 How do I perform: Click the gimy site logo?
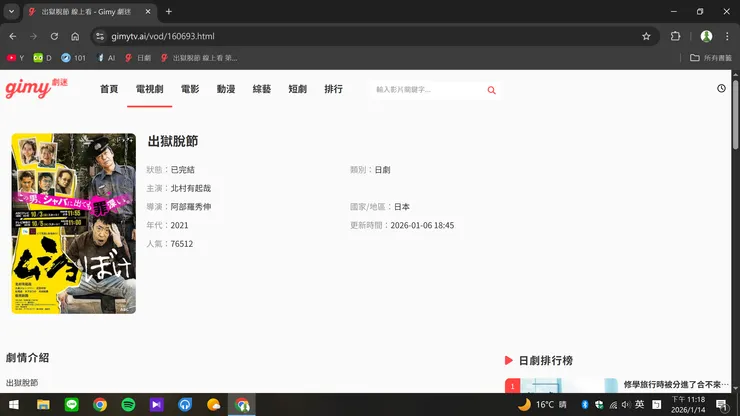point(36,88)
